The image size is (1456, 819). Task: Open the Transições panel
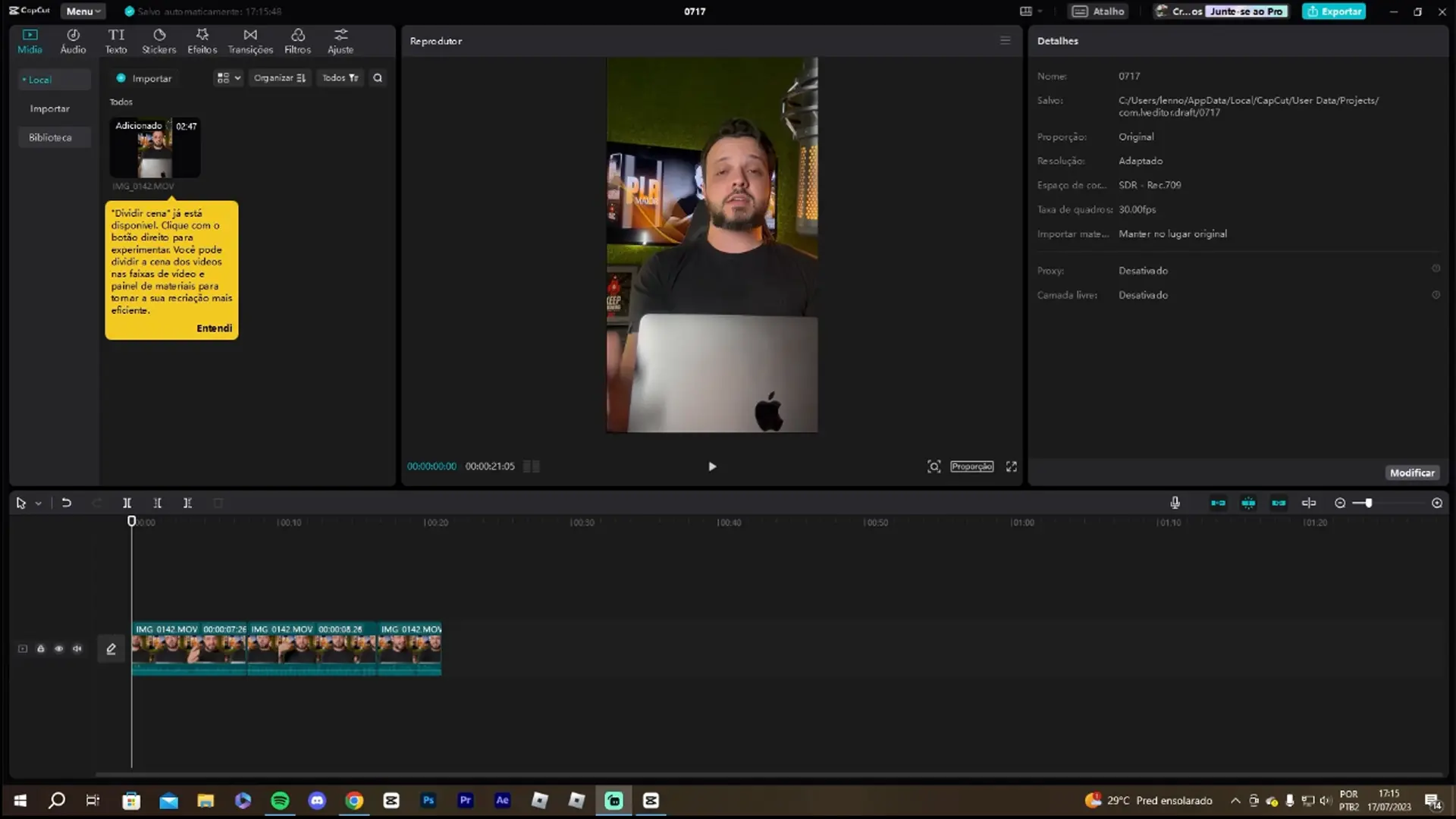point(250,41)
